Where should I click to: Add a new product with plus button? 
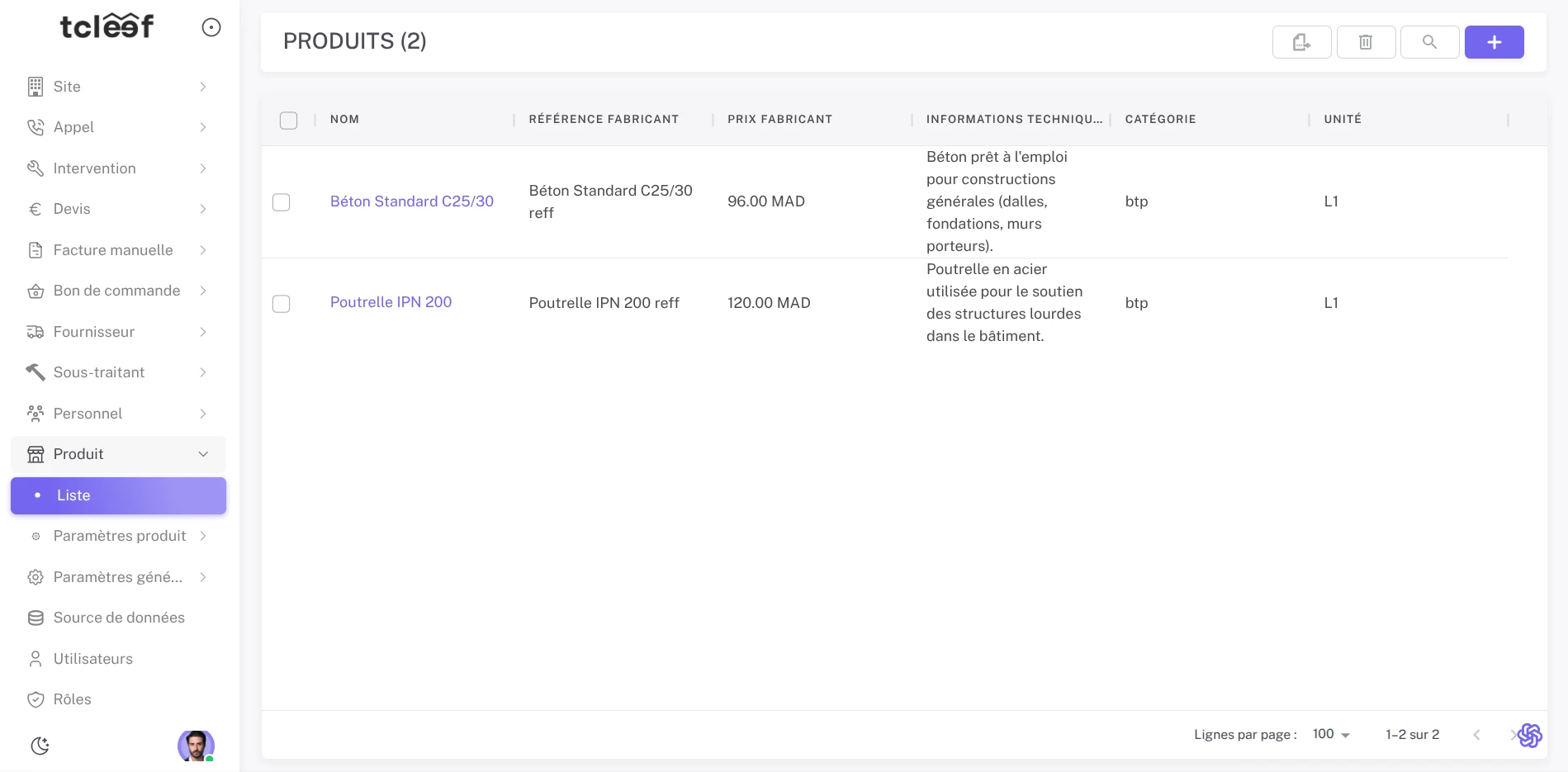(1494, 42)
